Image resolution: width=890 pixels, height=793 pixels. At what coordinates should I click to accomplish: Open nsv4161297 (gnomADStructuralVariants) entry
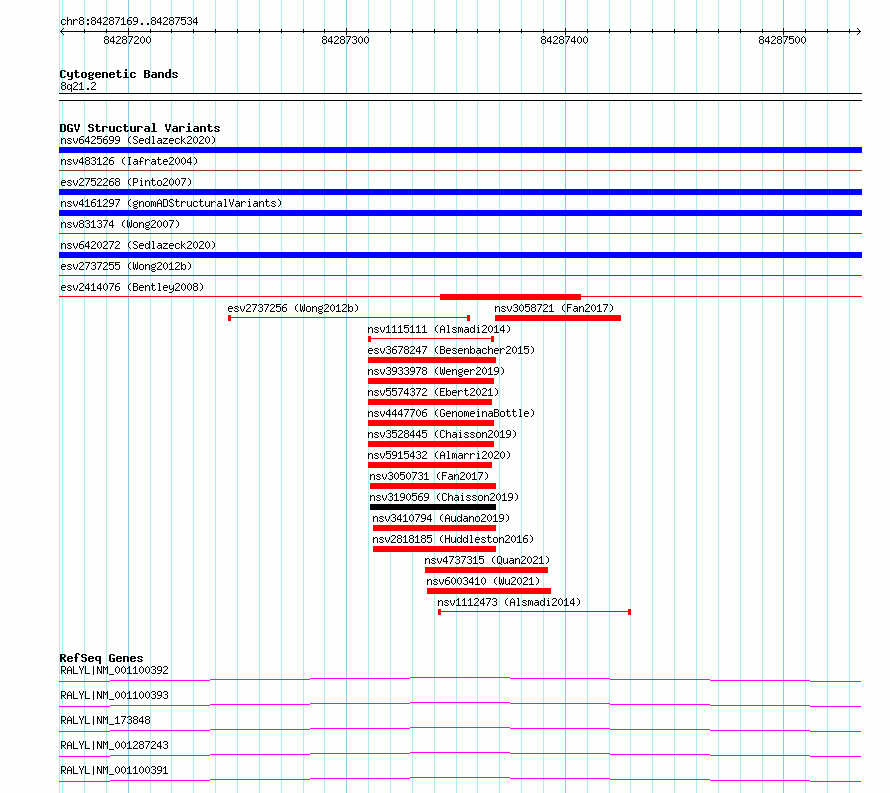tap(171, 203)
